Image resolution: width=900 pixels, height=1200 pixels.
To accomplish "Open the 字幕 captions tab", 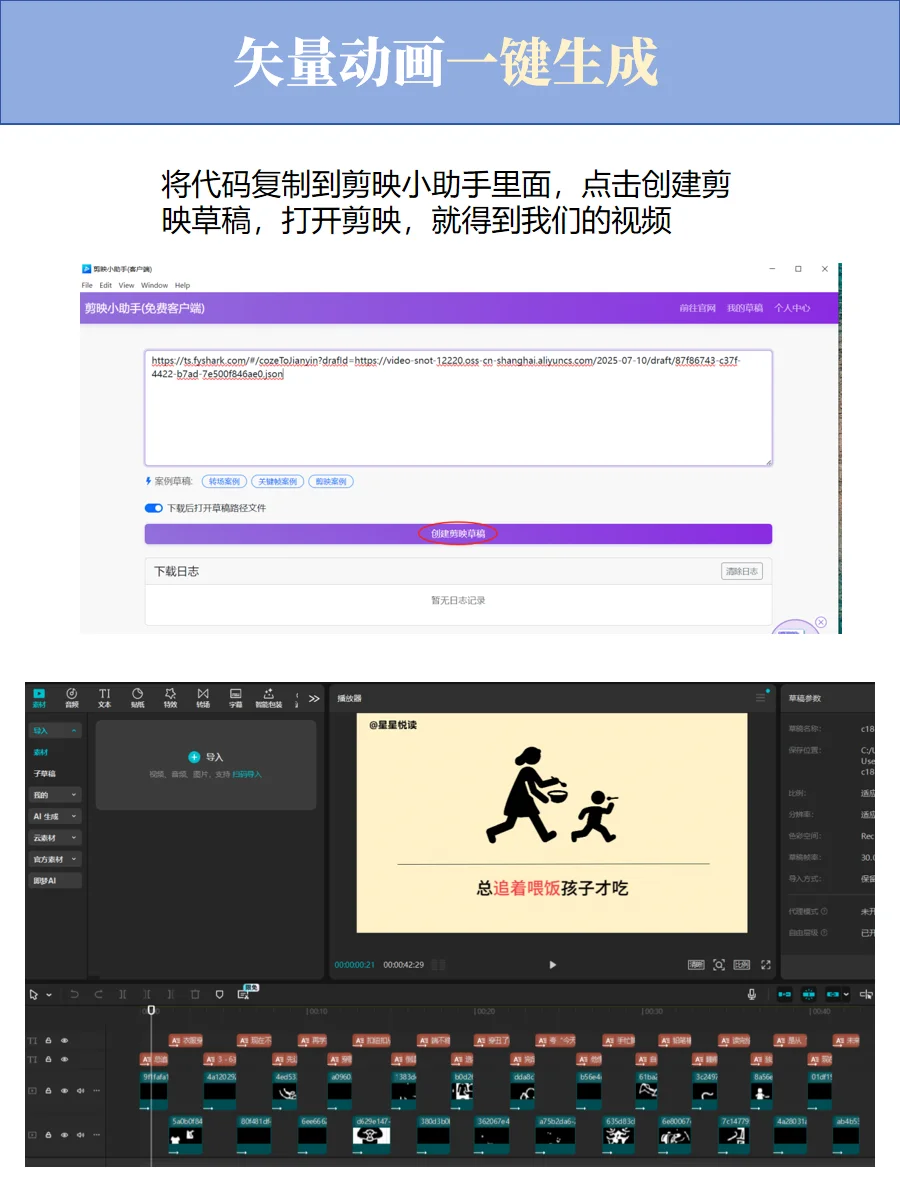I will (x=236, y=697).
